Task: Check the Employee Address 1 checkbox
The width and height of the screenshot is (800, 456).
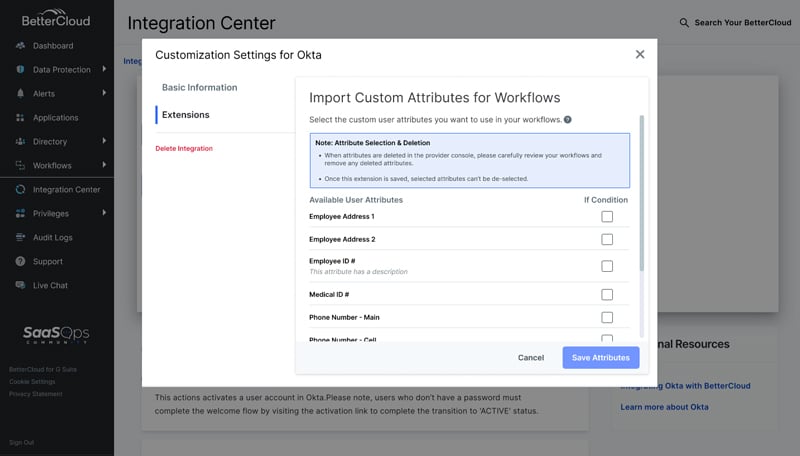Action: (x=607, y=217)
